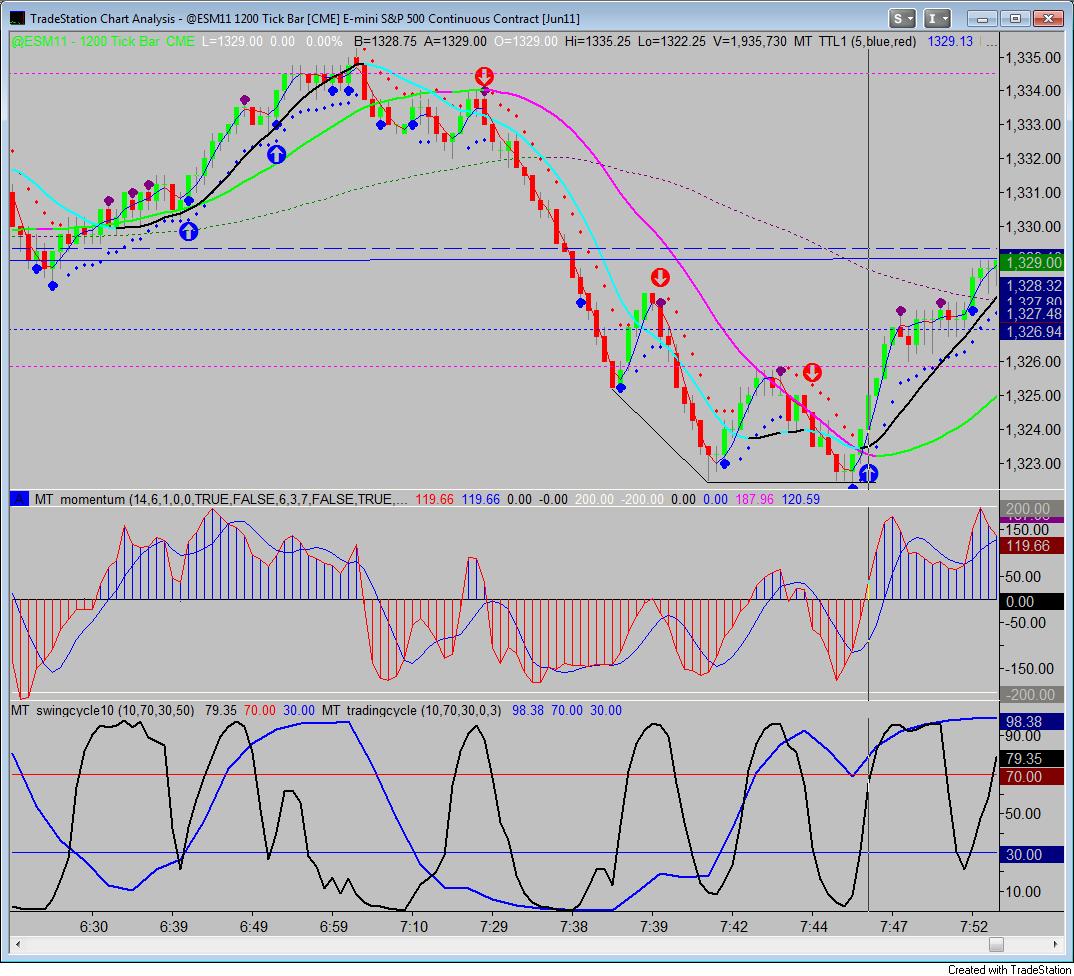Click the '1,328.32' price axis tag
Image resolution: width=1074 pixels, height=976 pixels.
(1032, 286)
